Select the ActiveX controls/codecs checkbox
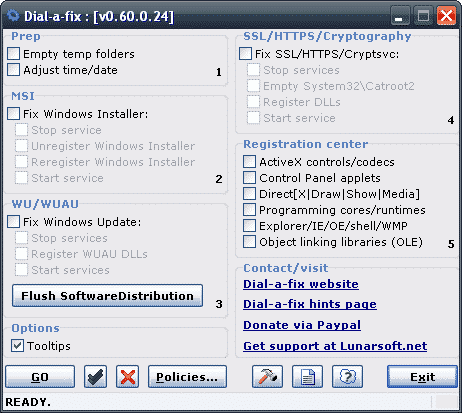This screenshot has width=462, height=413. click(x=250, y=162)
